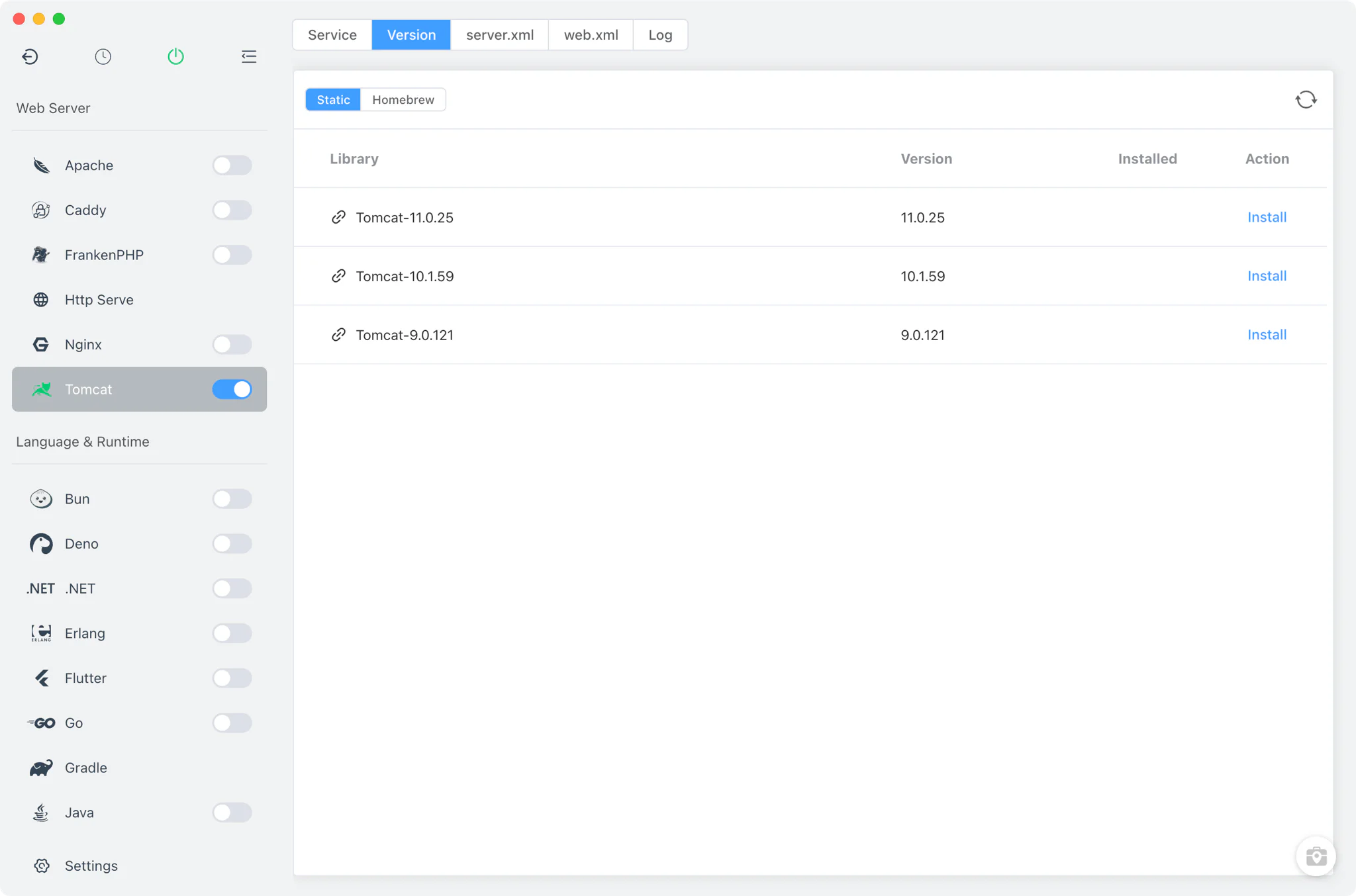Click the Tomcat-10.1.59 library name

[x=405, y=277]
